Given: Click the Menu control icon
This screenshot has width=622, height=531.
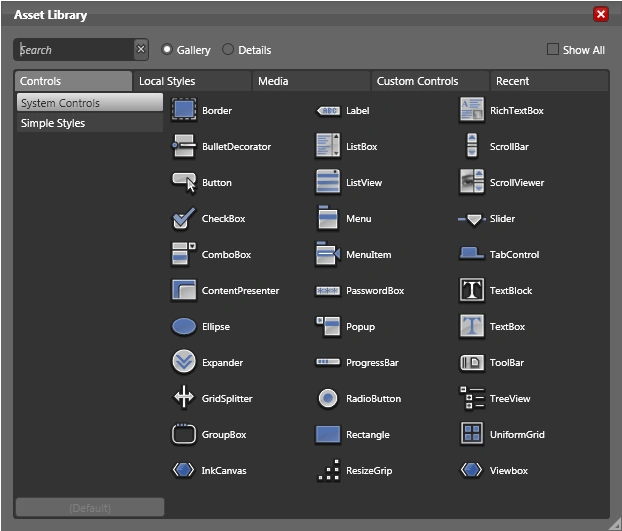Looking at the screenshot, I should point(328,217).
